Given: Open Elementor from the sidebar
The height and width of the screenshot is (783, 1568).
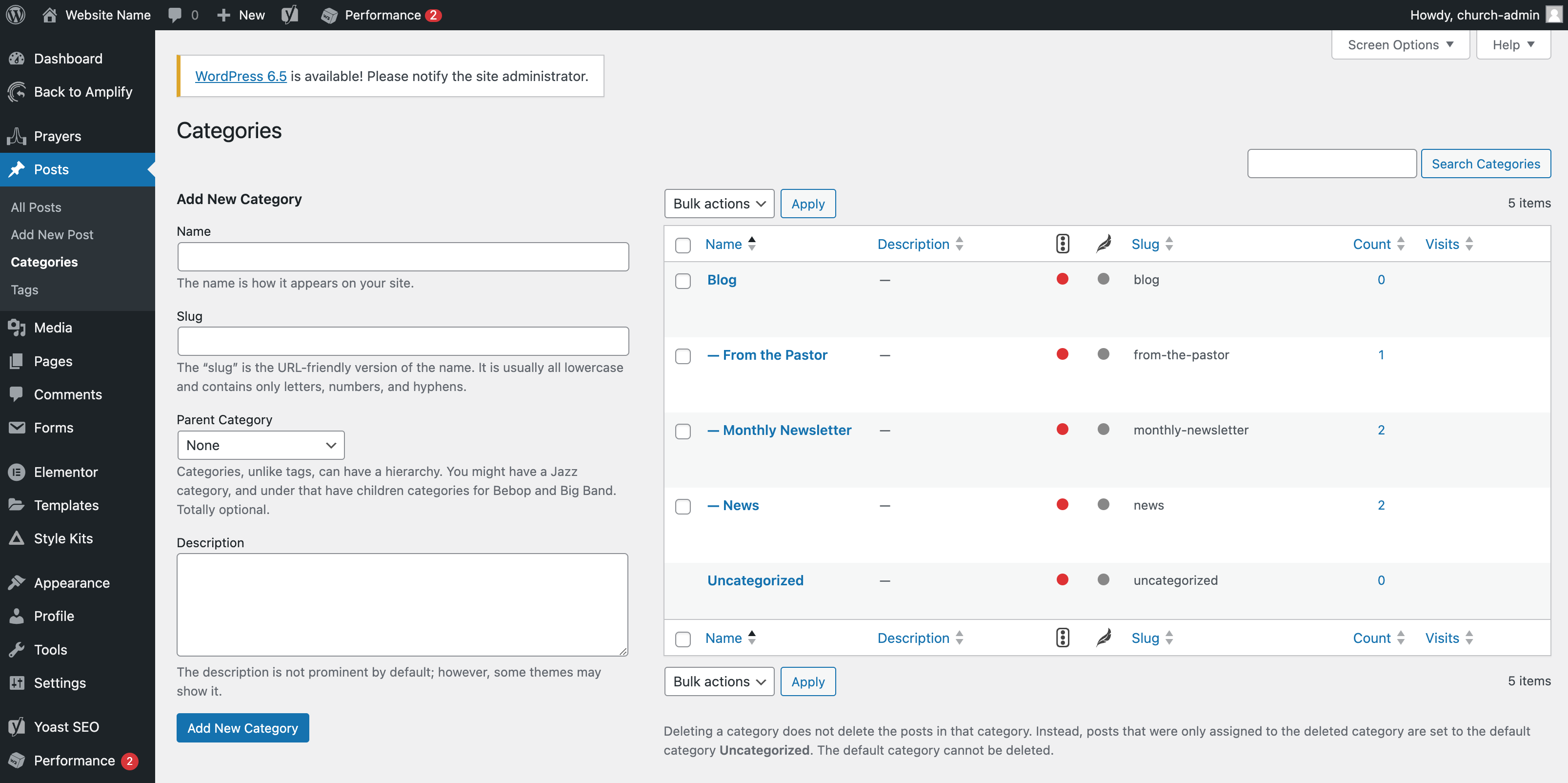Looking at the screenshot, I should tap(65, 472).
